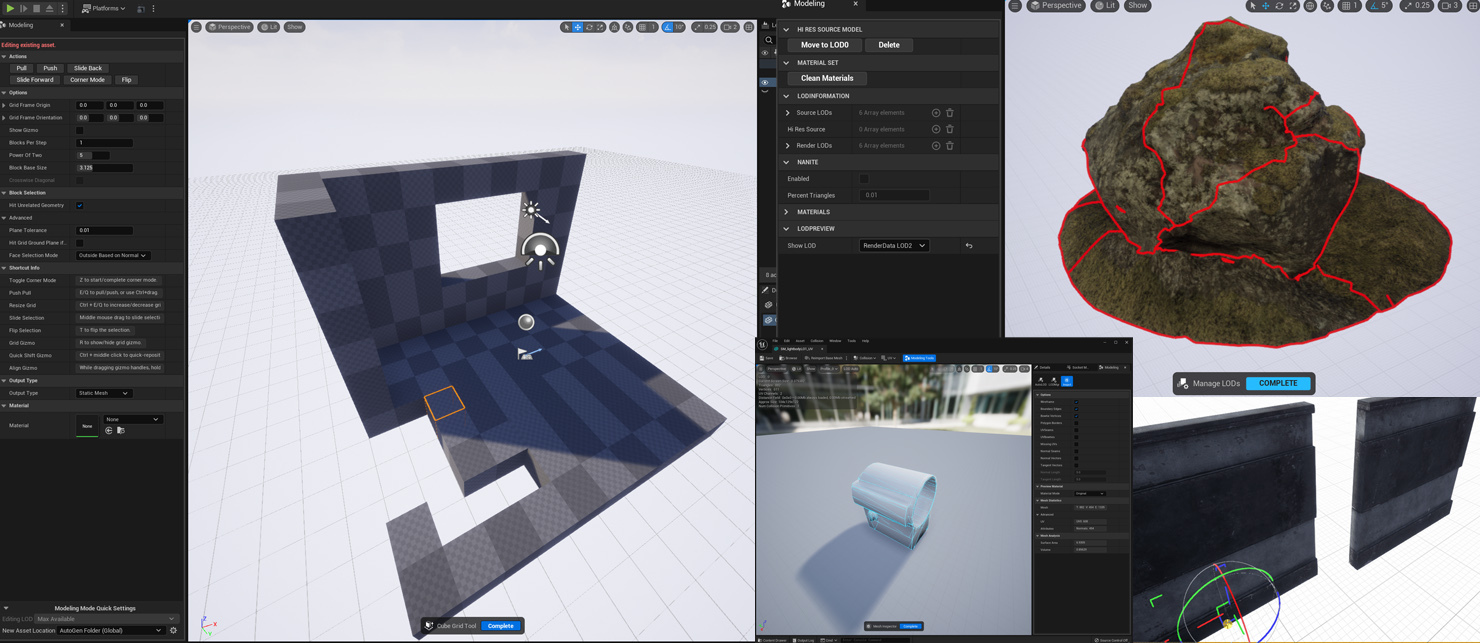Activate Select mode arrow in Cube Grid viewport toolbar
This screenshot has width=1480, height=643.
point(566,27)
